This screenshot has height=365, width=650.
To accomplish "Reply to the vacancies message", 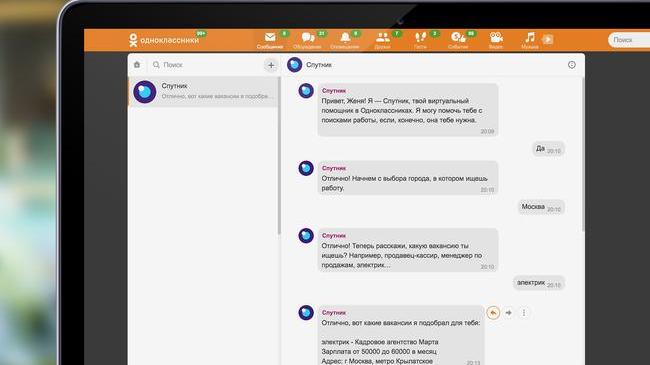I will 493,313.
